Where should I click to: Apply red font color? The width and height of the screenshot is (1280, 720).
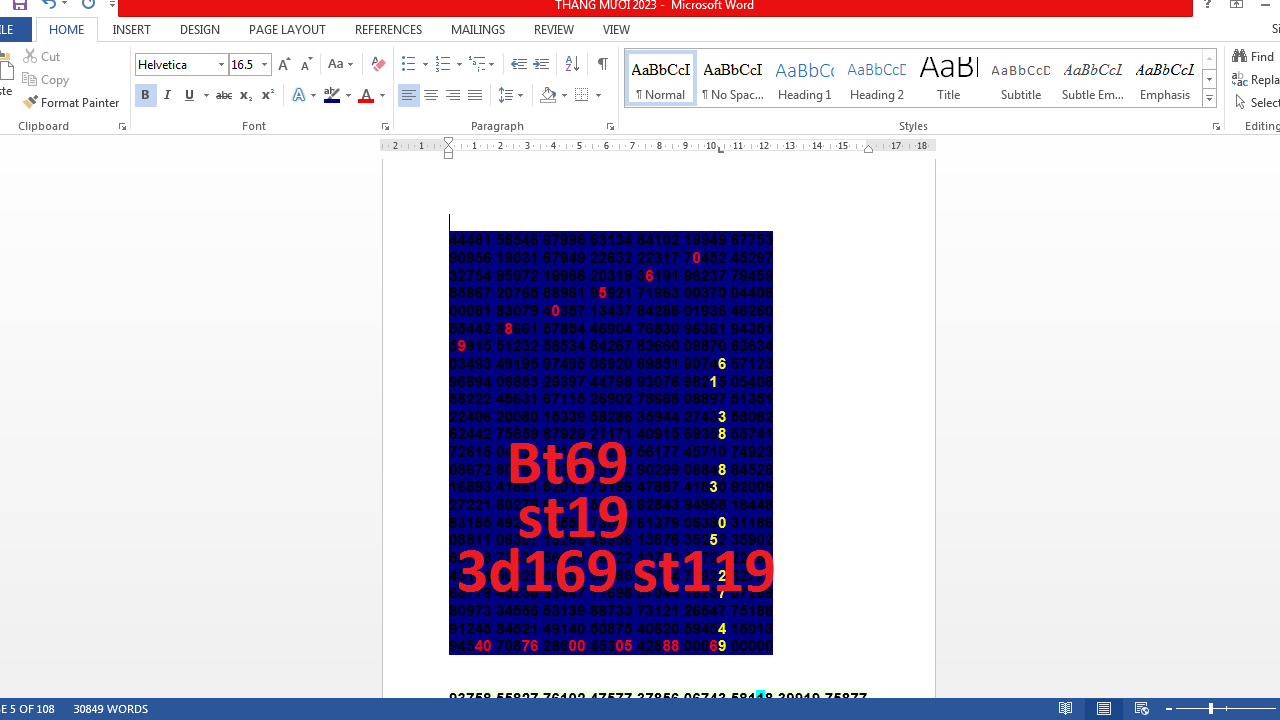366,95
